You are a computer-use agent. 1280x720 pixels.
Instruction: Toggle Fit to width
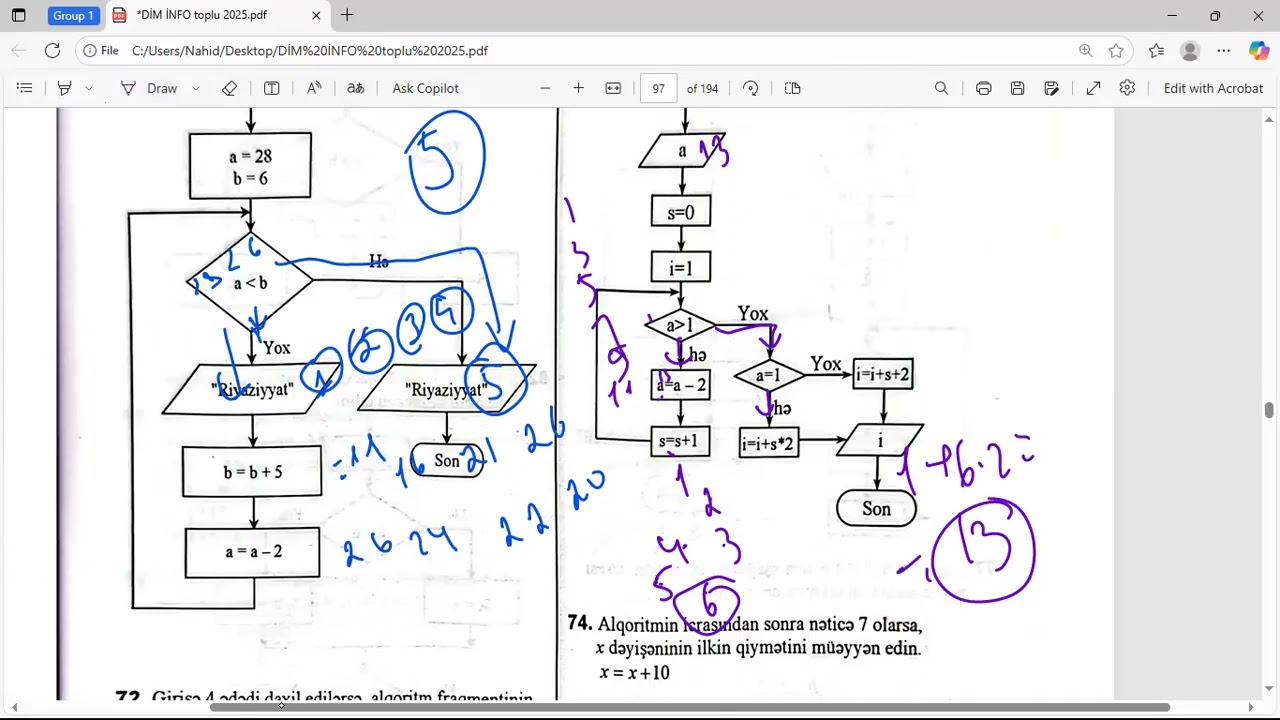(613, 88)
